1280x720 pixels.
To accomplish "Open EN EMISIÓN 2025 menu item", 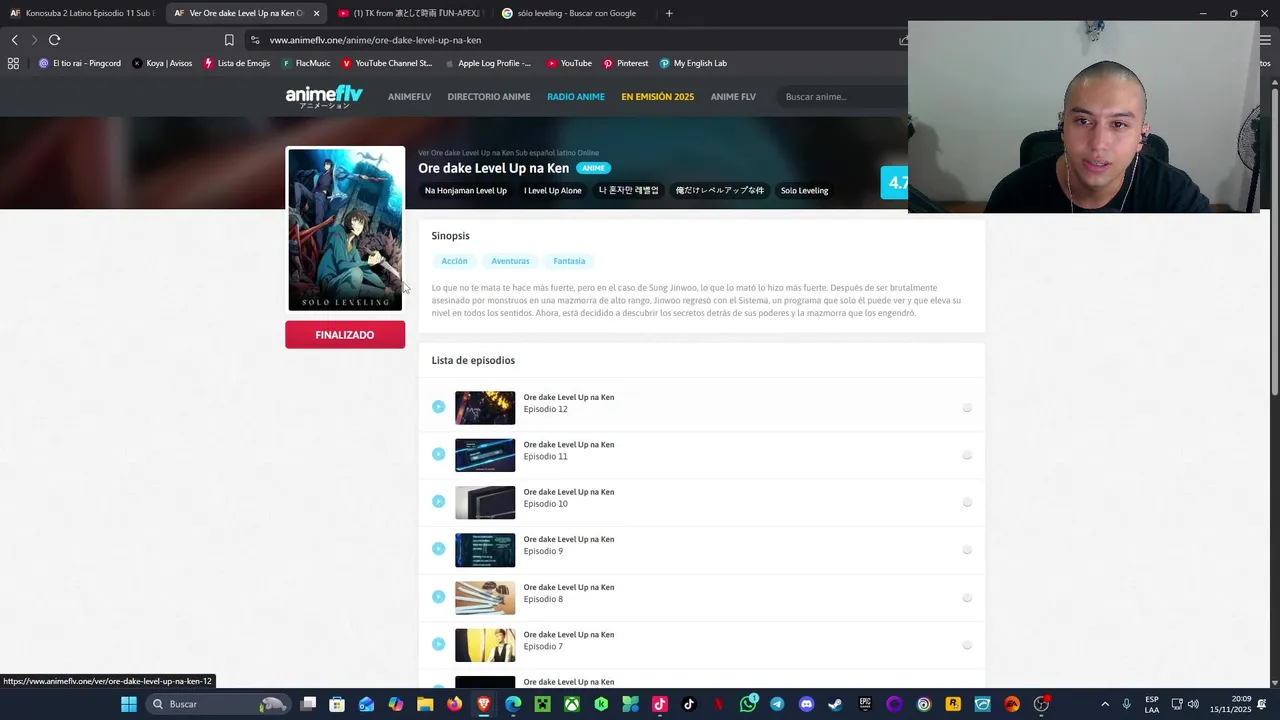I will point(657,97).
